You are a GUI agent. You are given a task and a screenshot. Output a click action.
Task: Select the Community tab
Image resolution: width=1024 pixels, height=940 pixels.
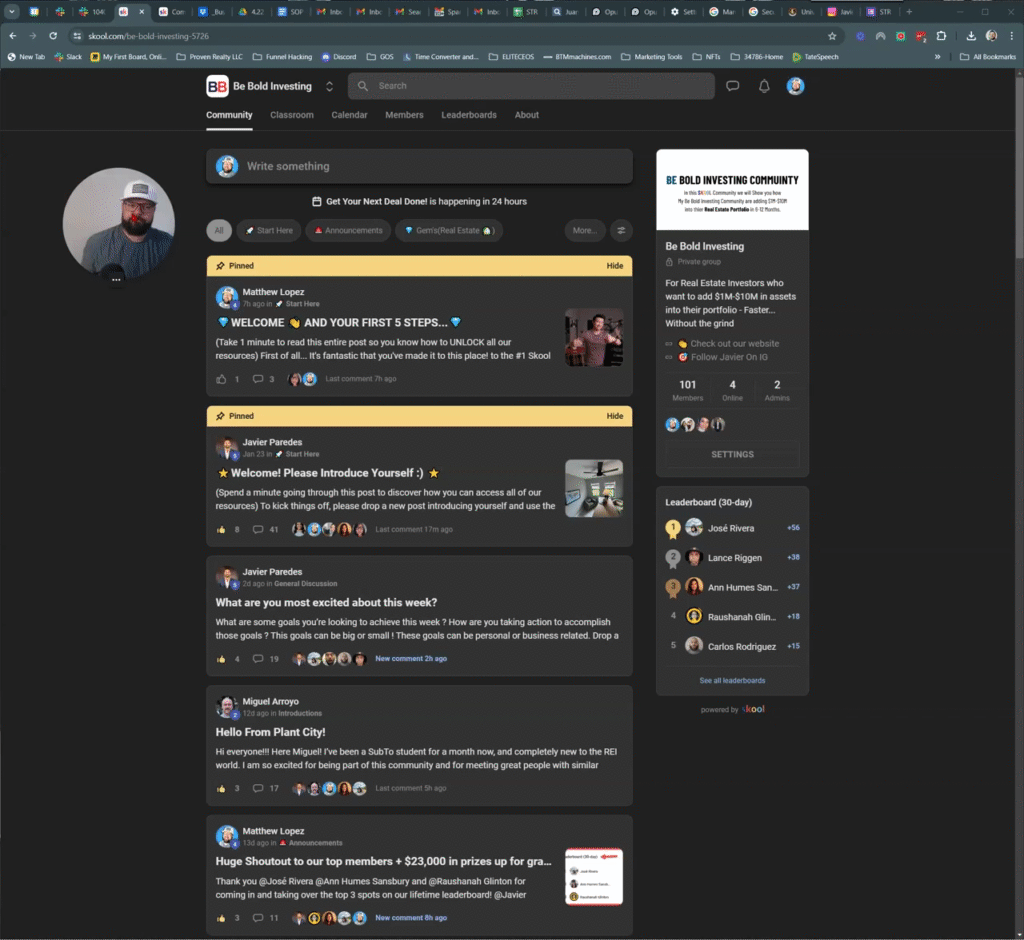point(229,115)
